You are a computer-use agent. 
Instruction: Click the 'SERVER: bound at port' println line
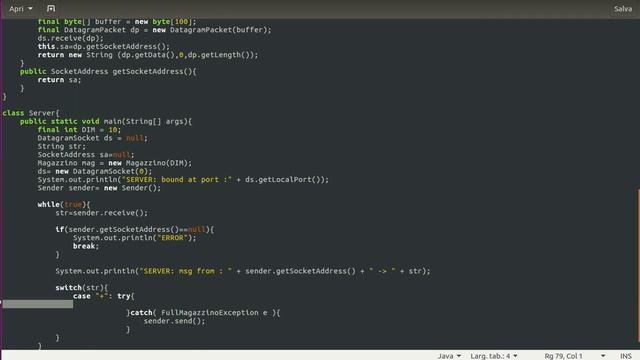click(183, 180)
